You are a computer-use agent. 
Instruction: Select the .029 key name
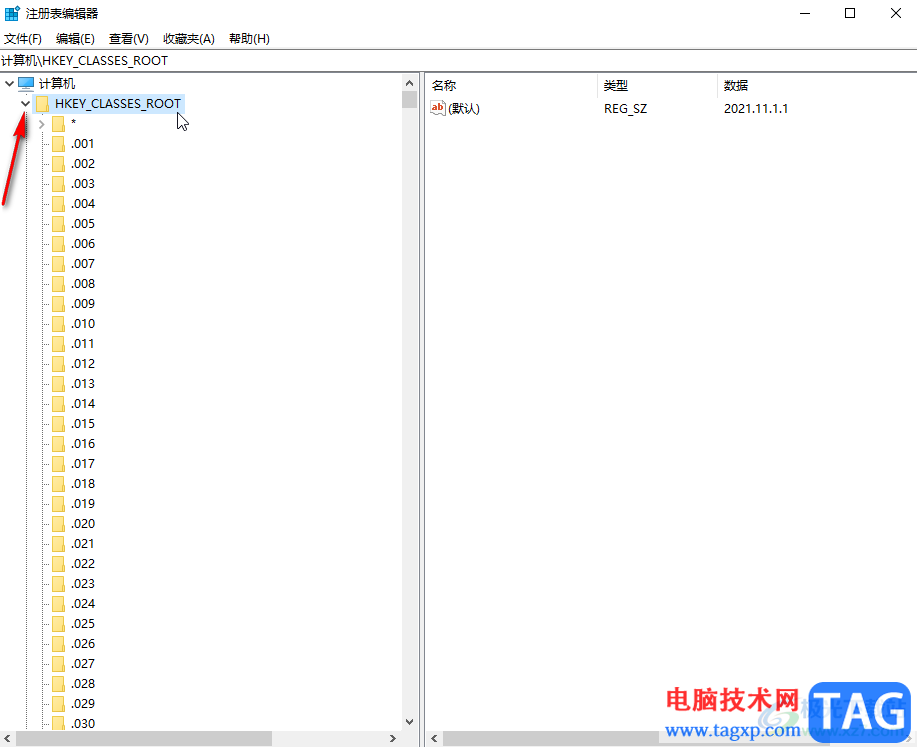(x=83, y=703)
